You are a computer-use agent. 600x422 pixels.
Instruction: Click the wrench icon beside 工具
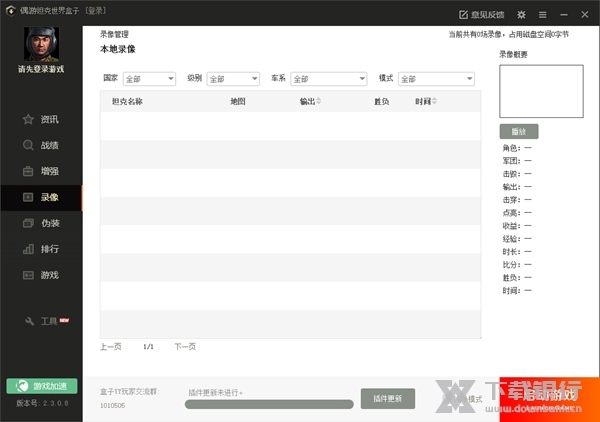29,321
